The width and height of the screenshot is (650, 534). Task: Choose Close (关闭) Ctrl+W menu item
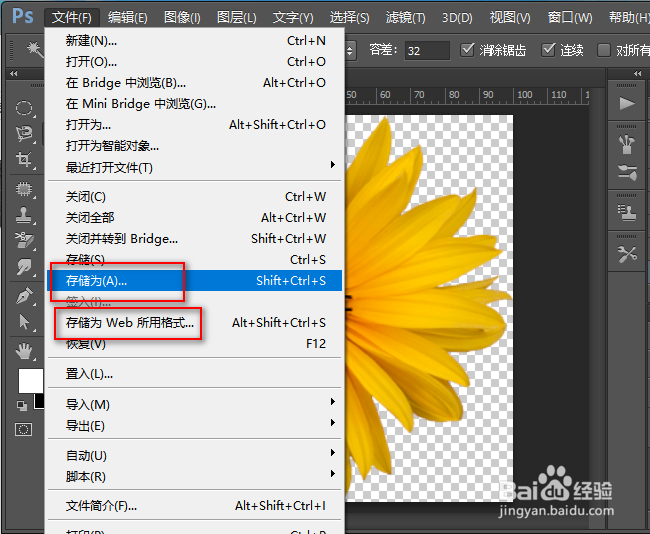pyautogui.click(x=194, y=197)
